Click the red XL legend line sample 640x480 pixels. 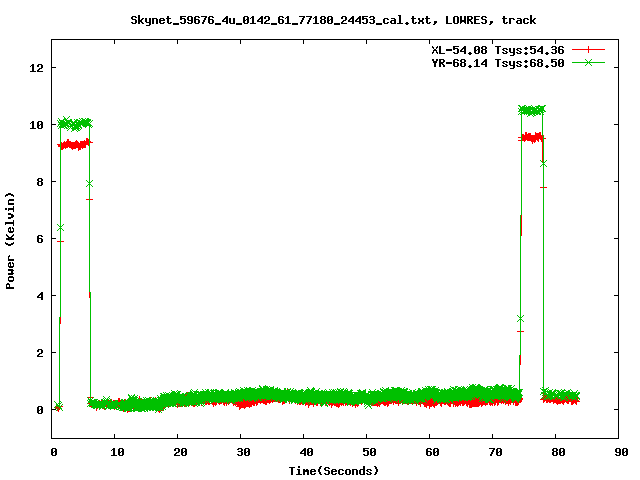tap(588, 50)
